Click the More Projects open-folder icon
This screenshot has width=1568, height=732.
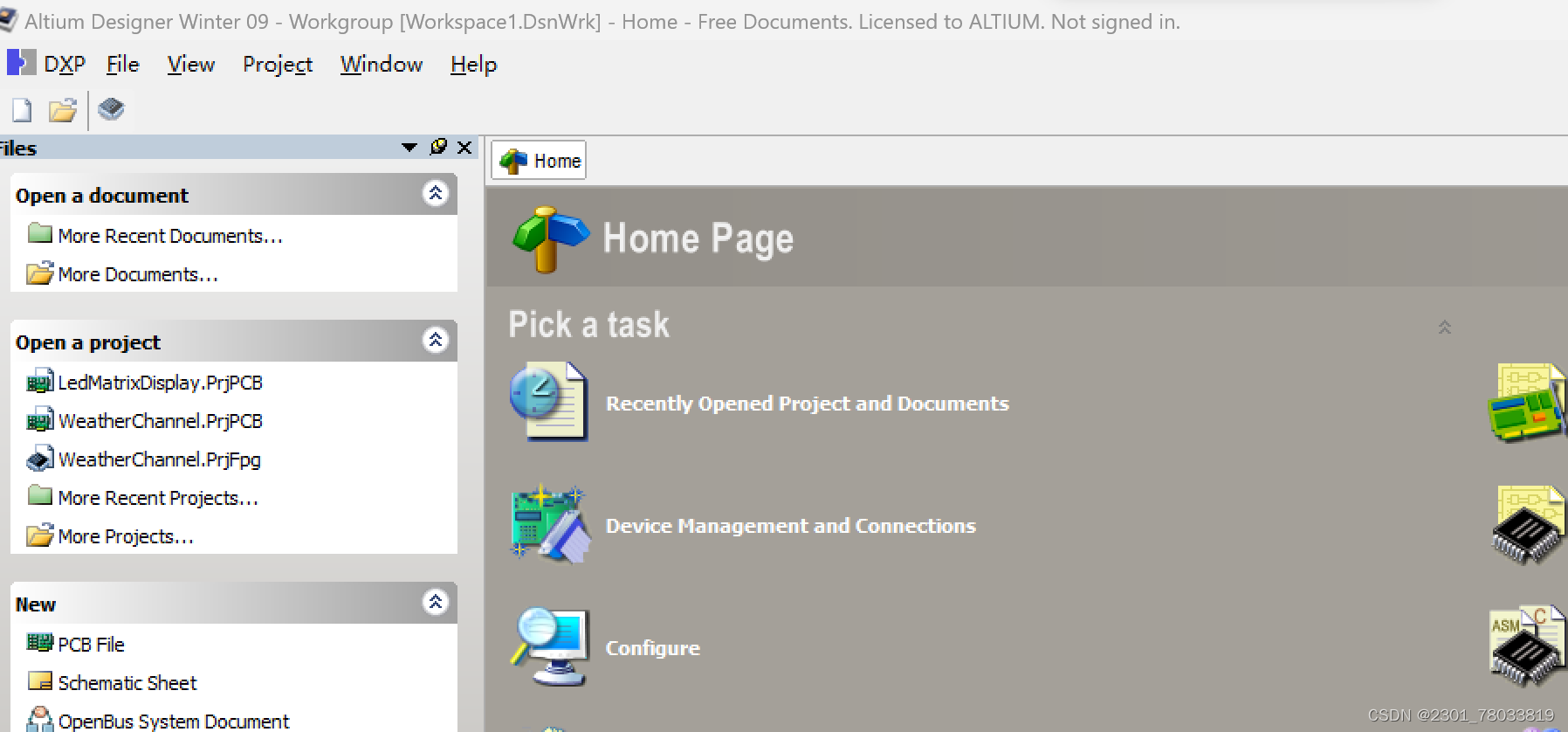(40, 535)
